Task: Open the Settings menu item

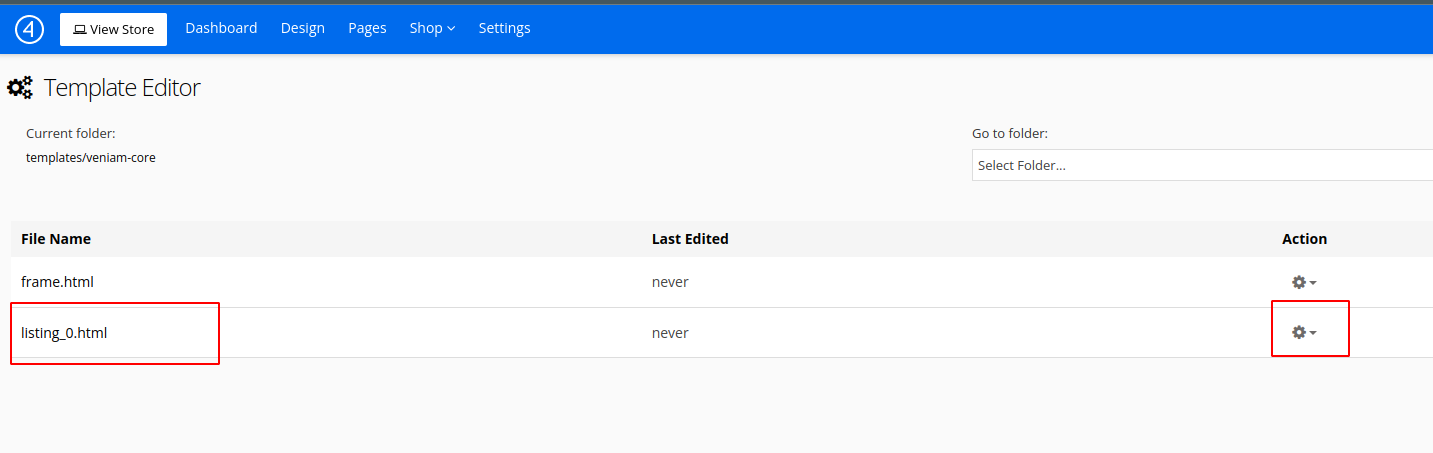Action: [504, 28]
